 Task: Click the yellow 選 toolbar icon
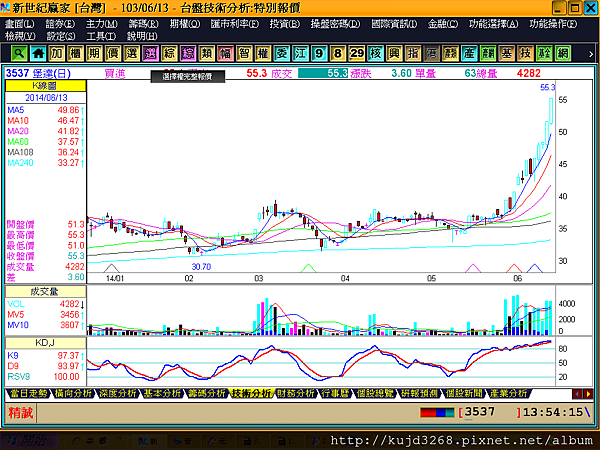click(132, 53)
